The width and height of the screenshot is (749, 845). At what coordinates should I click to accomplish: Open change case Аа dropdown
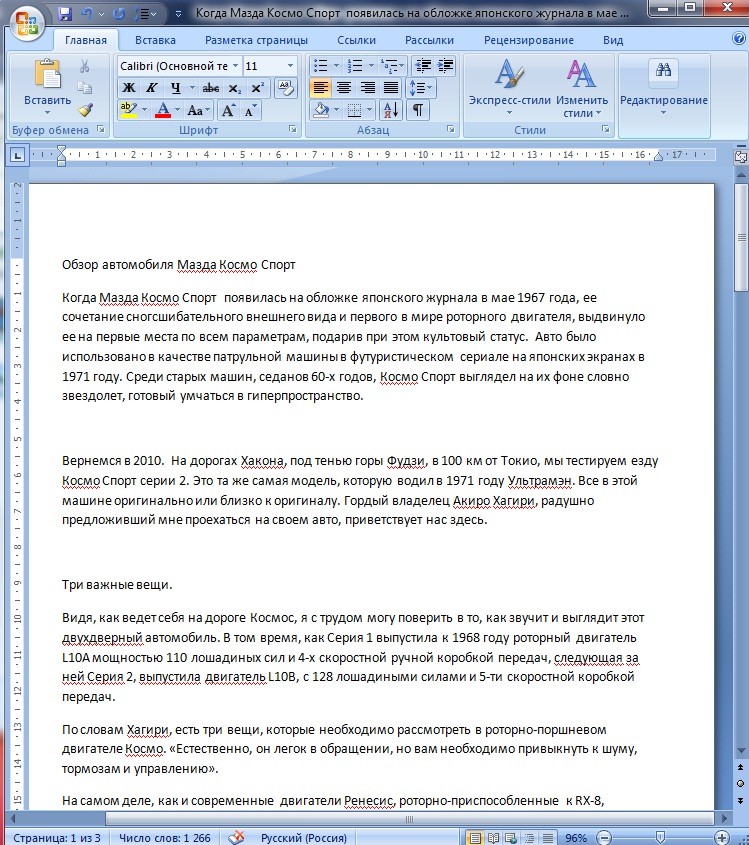point(198,110)
